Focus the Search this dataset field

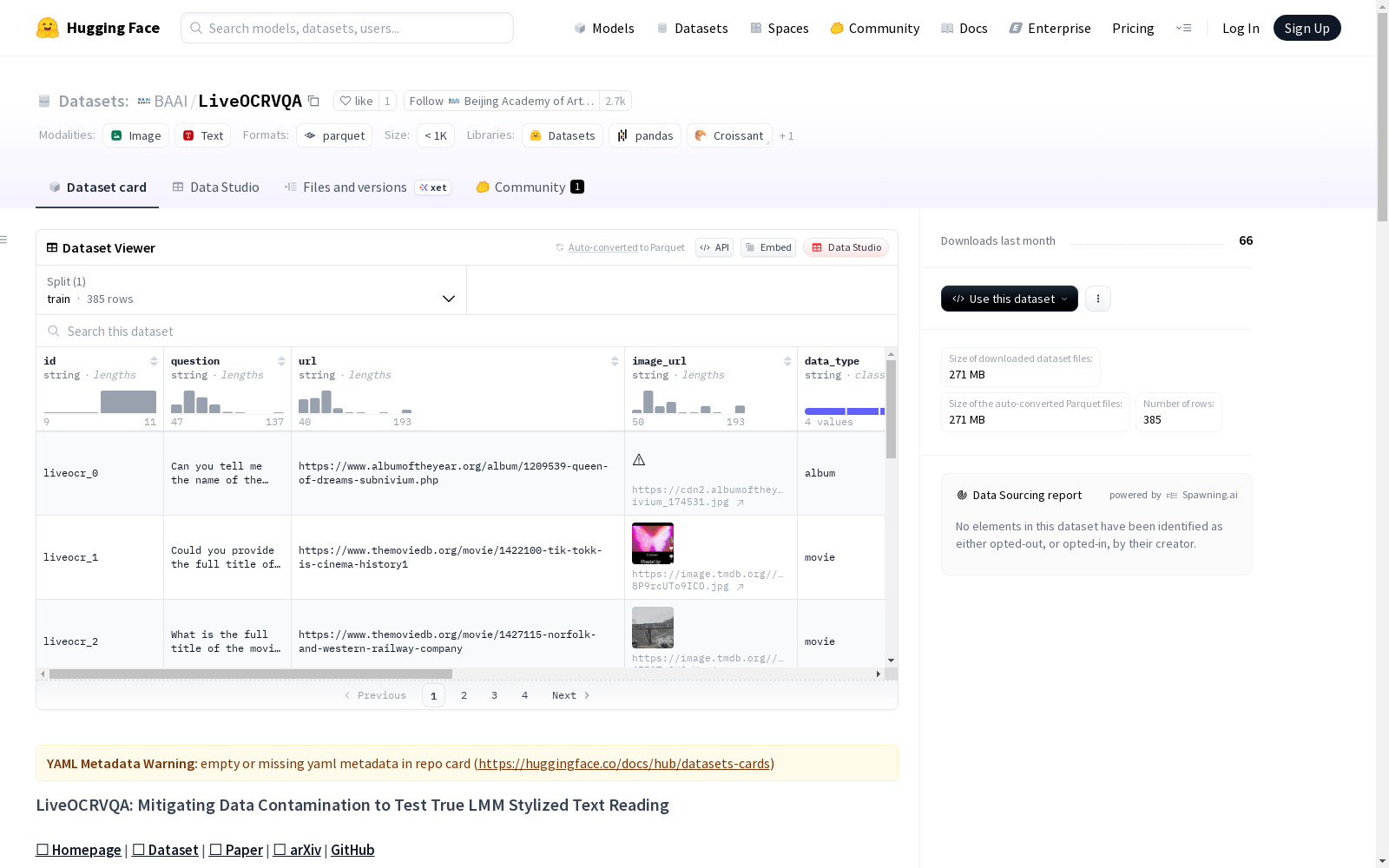pyautogui.click(x=467, y=332)
